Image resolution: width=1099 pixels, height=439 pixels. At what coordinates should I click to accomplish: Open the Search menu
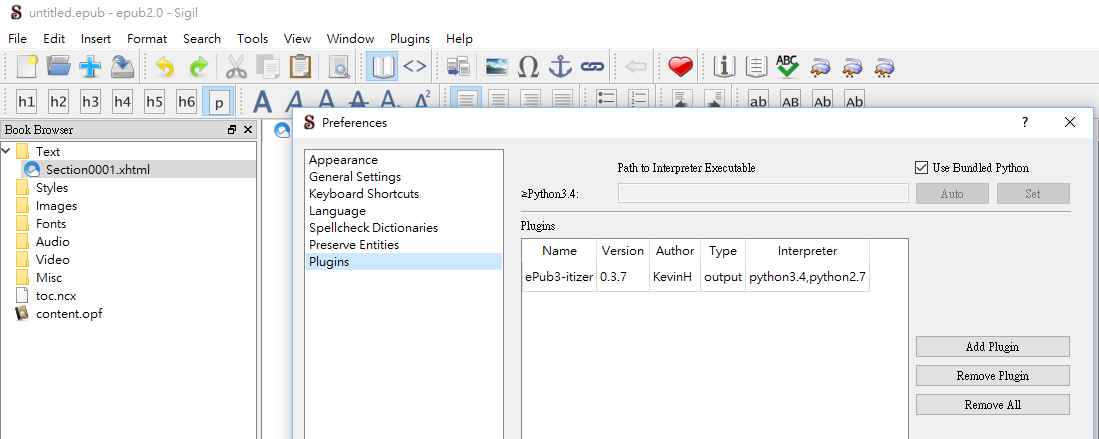pos(202,39)
